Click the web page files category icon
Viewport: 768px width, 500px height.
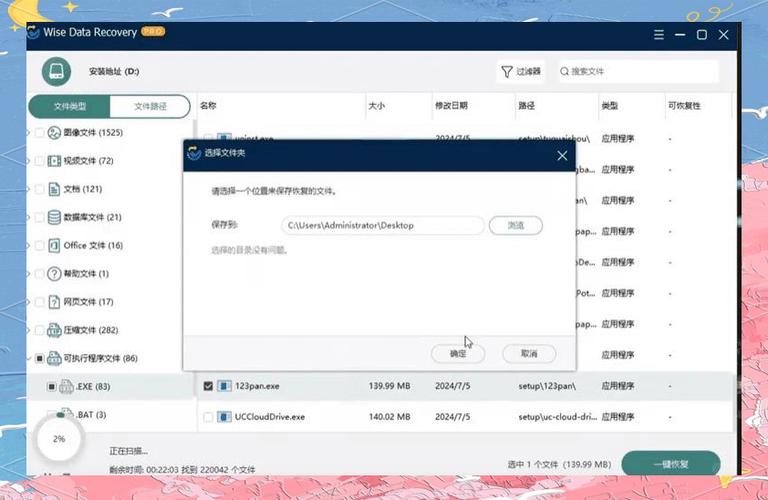tap(54, 302)
